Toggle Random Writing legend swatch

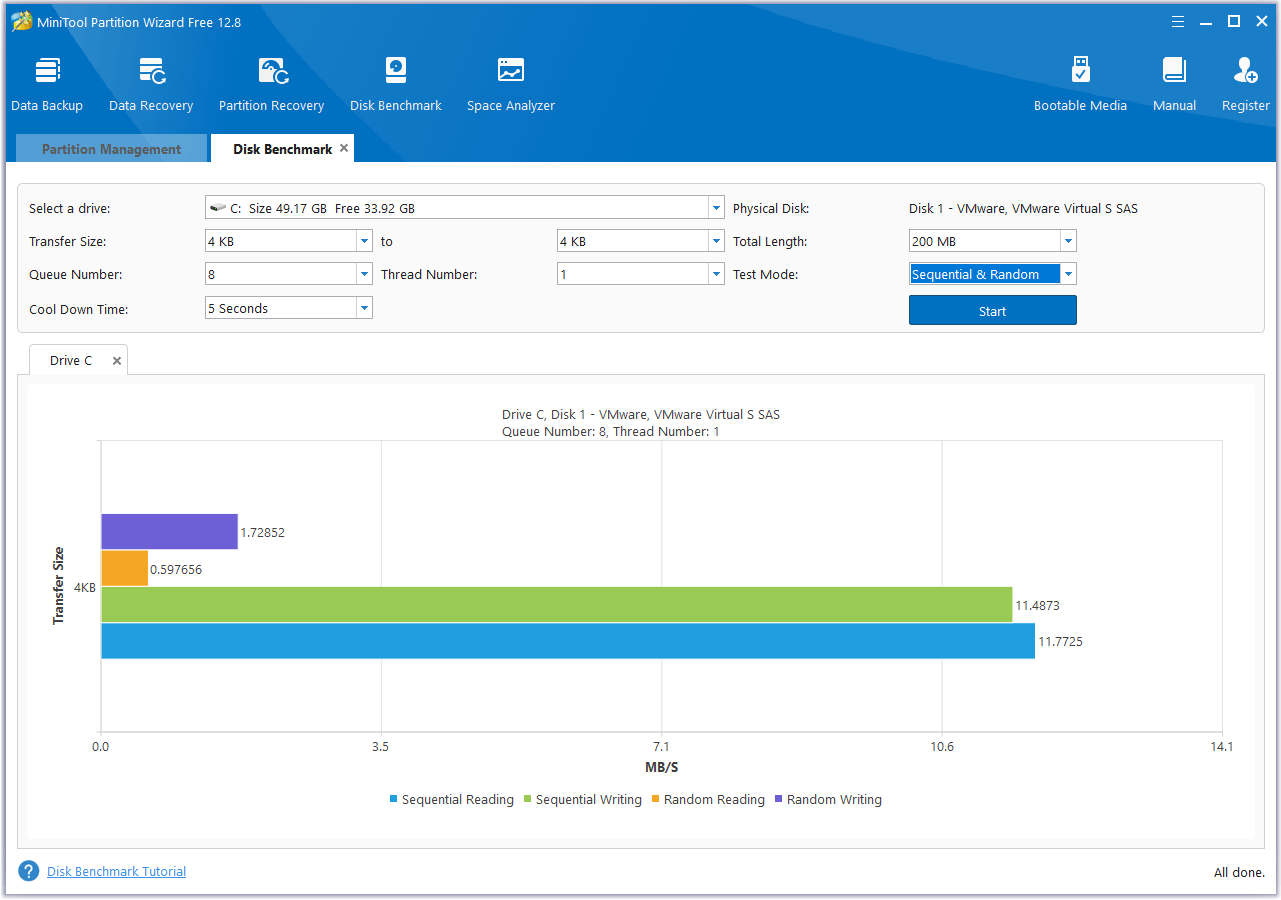tap(779, 799)
